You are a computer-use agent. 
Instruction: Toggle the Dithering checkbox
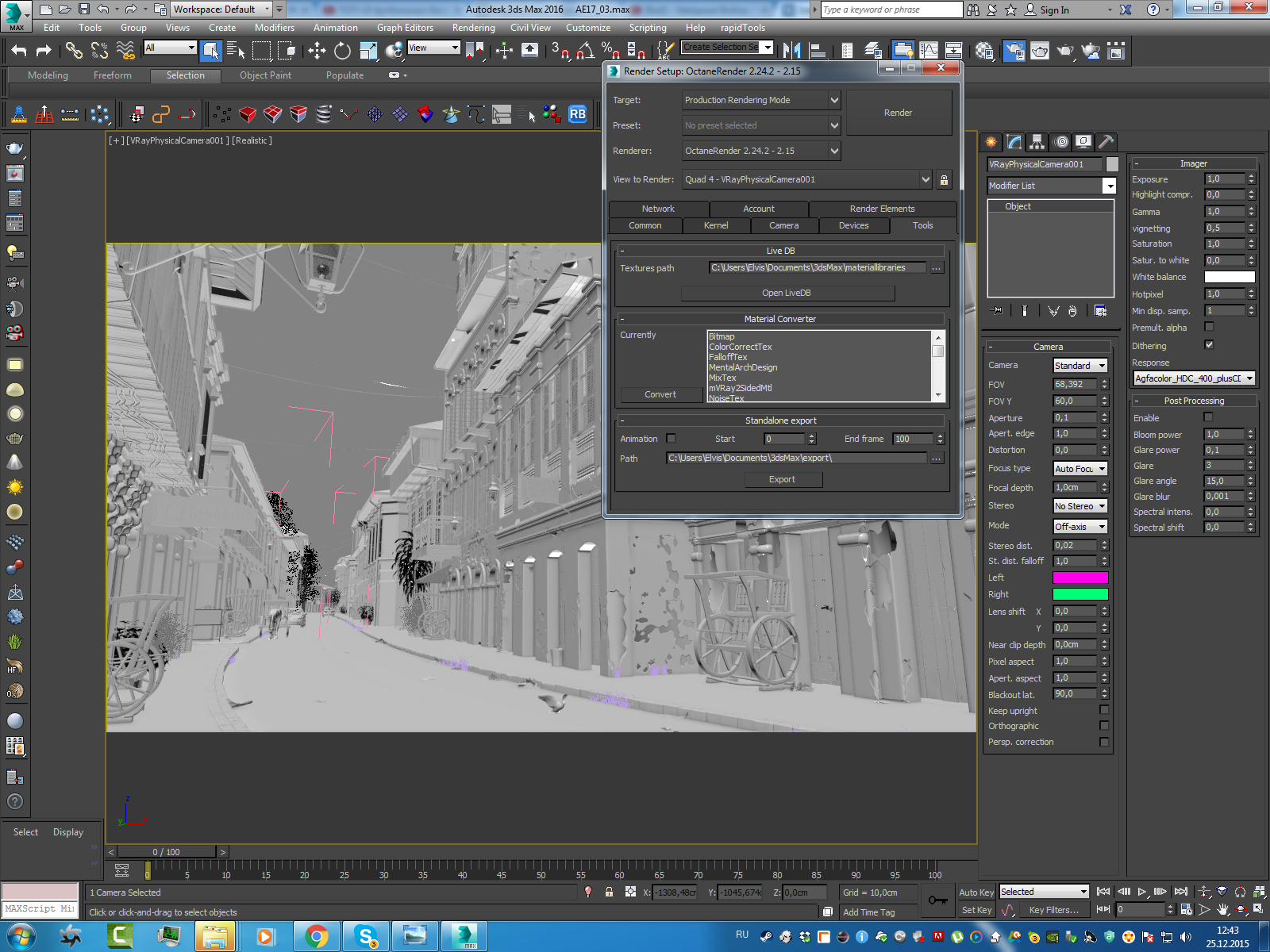[x=1209, y=345]
